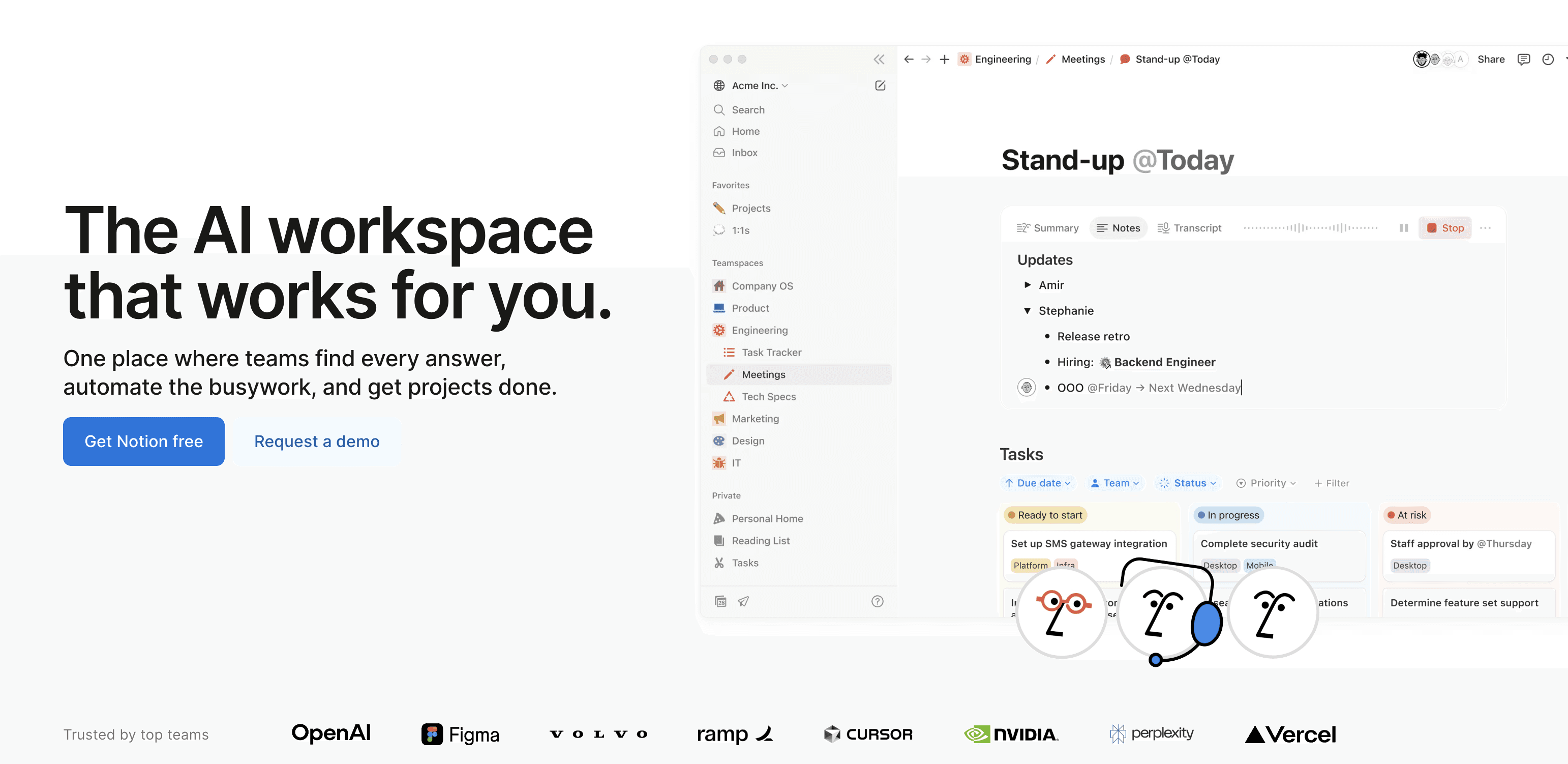Image resolution: width=1568 pixels, height=764 pixels.
Task: Open the help question-mark icon
Action: point(877,601)
